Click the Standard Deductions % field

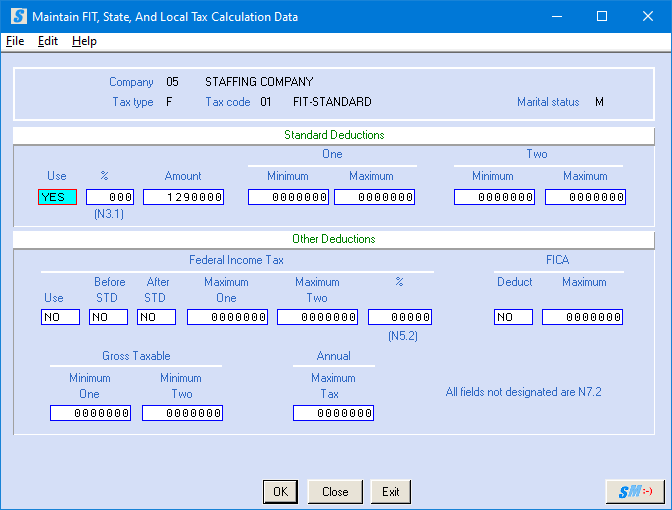pyautogui.click(x=110, y=197)
